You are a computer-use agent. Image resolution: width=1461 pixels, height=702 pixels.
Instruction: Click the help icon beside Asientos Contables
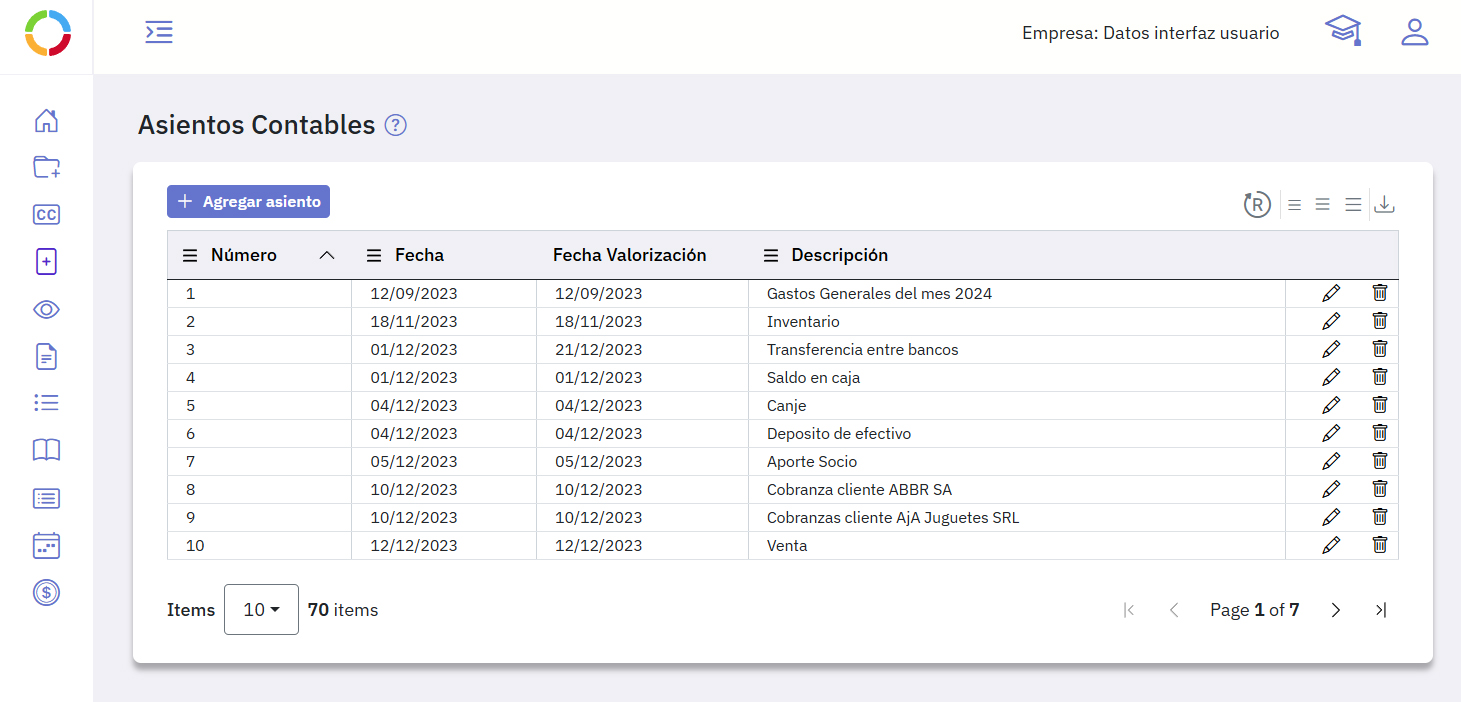pyautogui.click(x=396, y=125)
